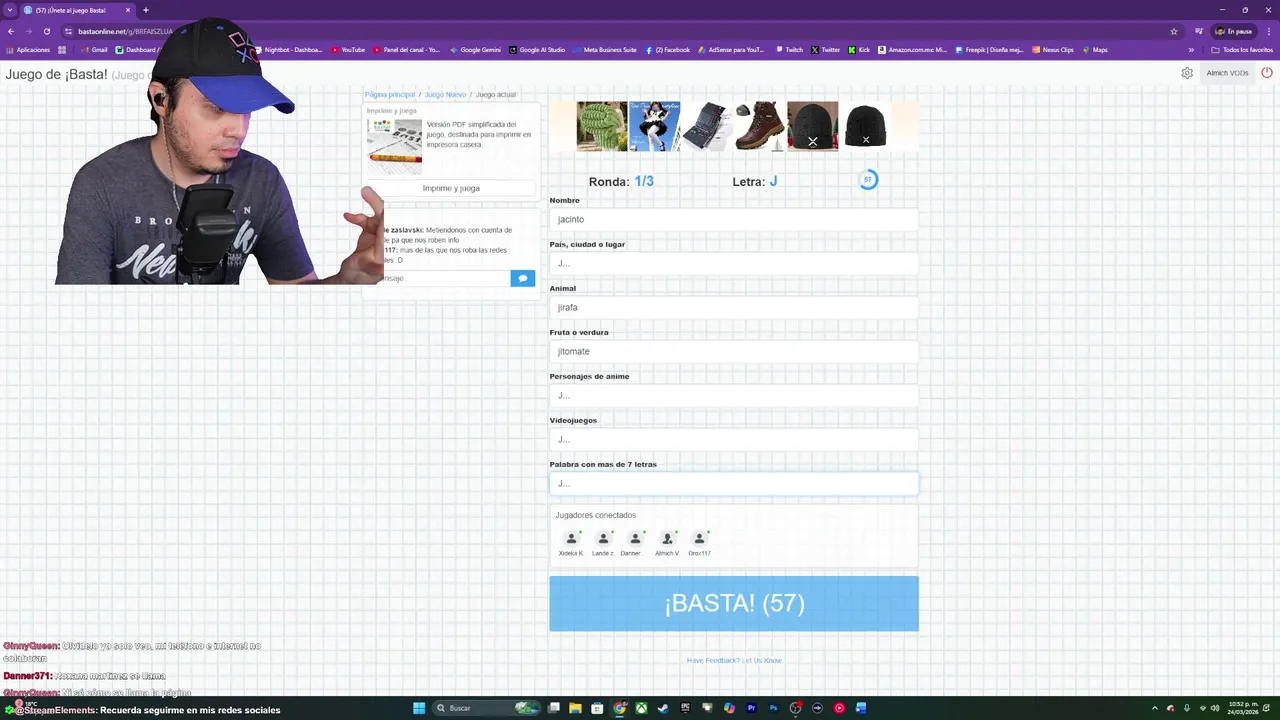Open the Maps bookmark

(x=1095, y=50)
